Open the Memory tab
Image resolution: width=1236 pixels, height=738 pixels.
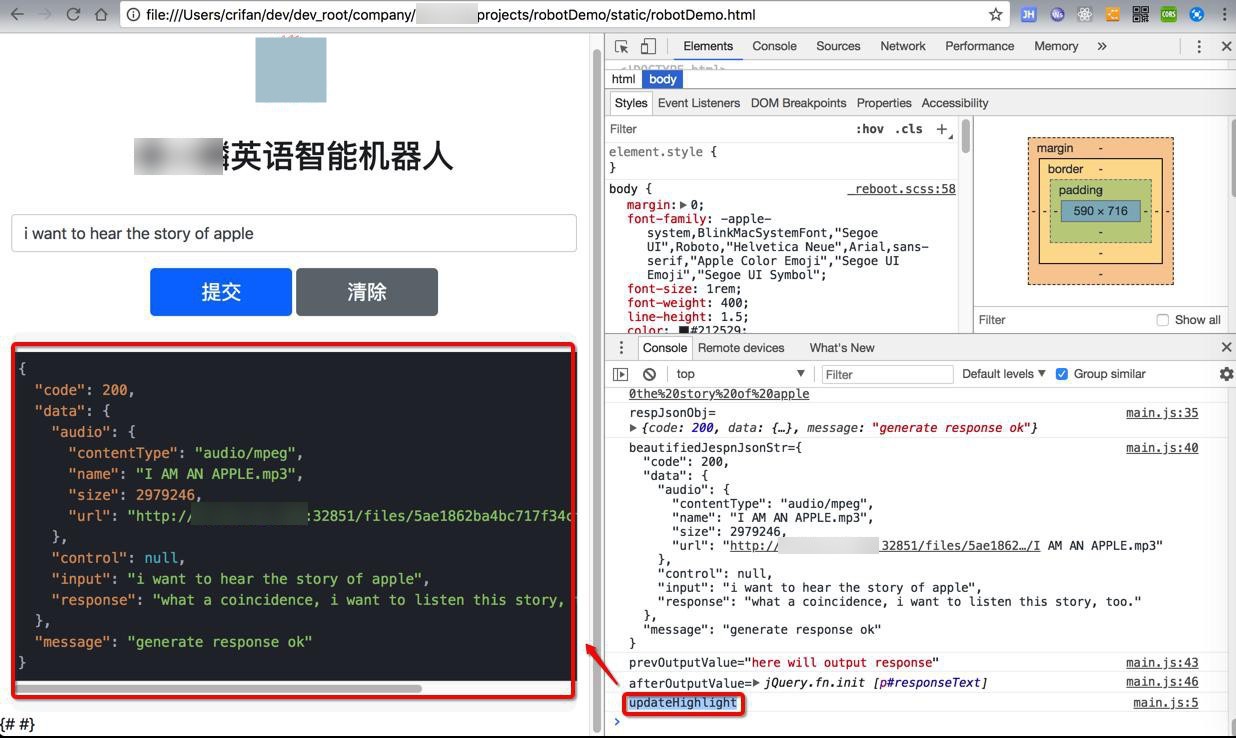tap(1056, 46)
